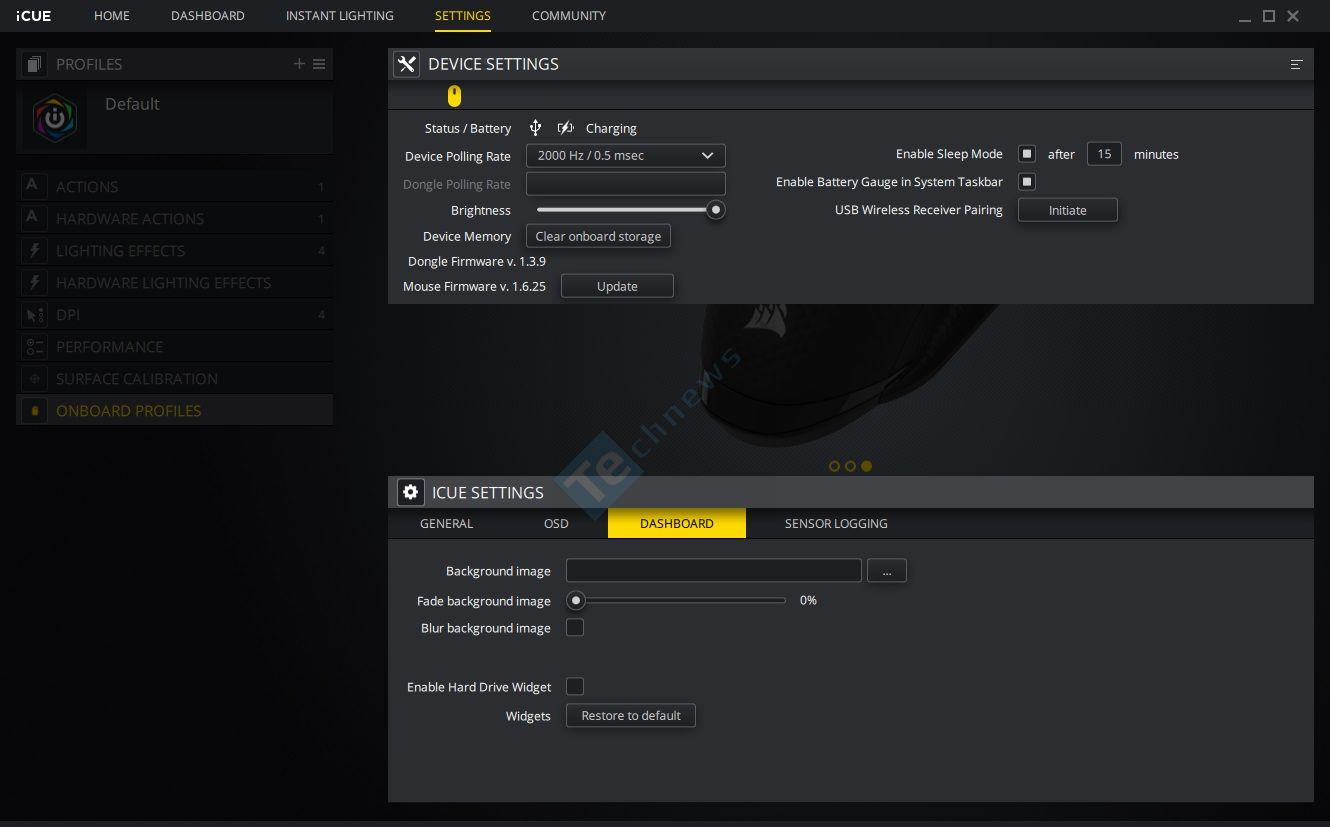Toggle Enable Battery Gauge in System Taskbar
This screenshot has width=1330, height=827.
pyautogui.click(x=1027, y=181)
